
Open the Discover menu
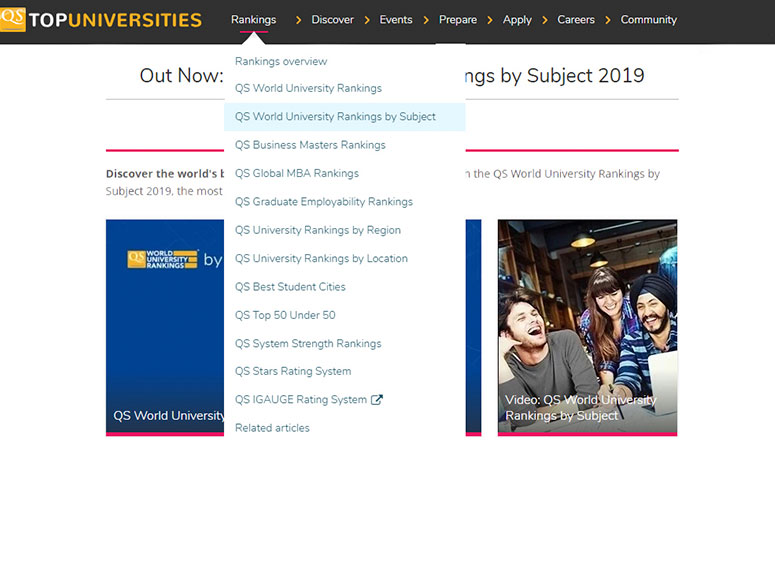click(332, 20)
